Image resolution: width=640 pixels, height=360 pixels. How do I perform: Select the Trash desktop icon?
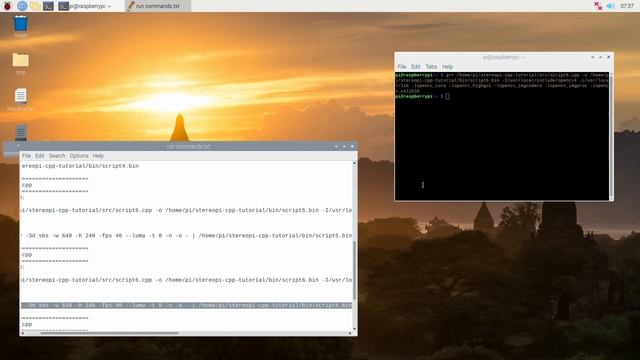point(20,27)
